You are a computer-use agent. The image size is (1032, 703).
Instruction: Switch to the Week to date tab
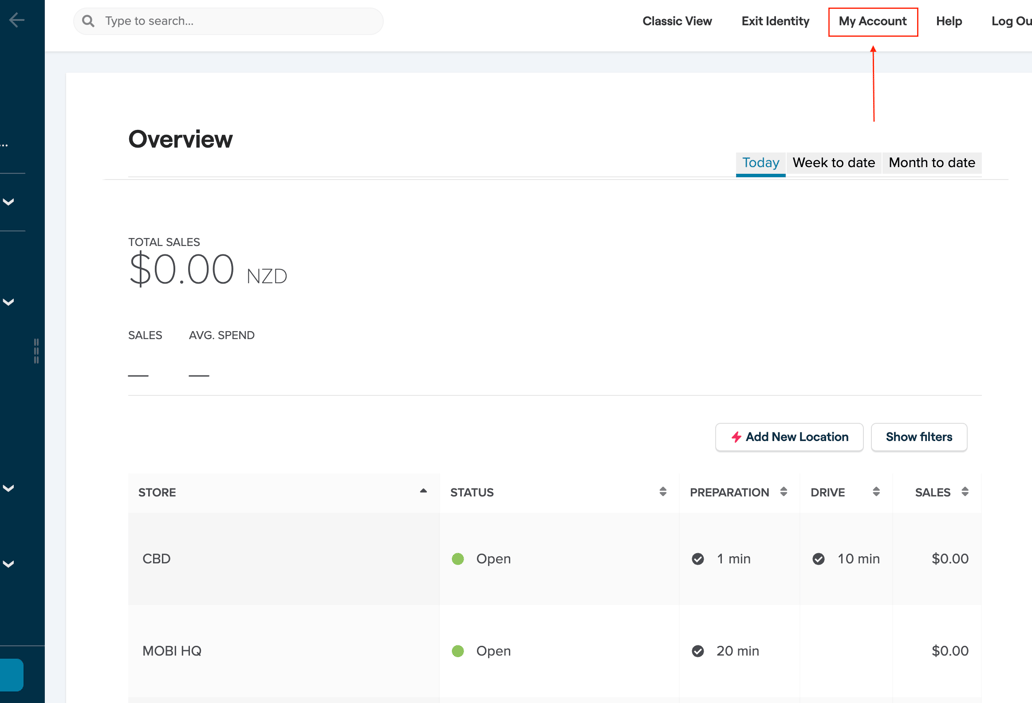pyautogui.click(x=834, y=162)
